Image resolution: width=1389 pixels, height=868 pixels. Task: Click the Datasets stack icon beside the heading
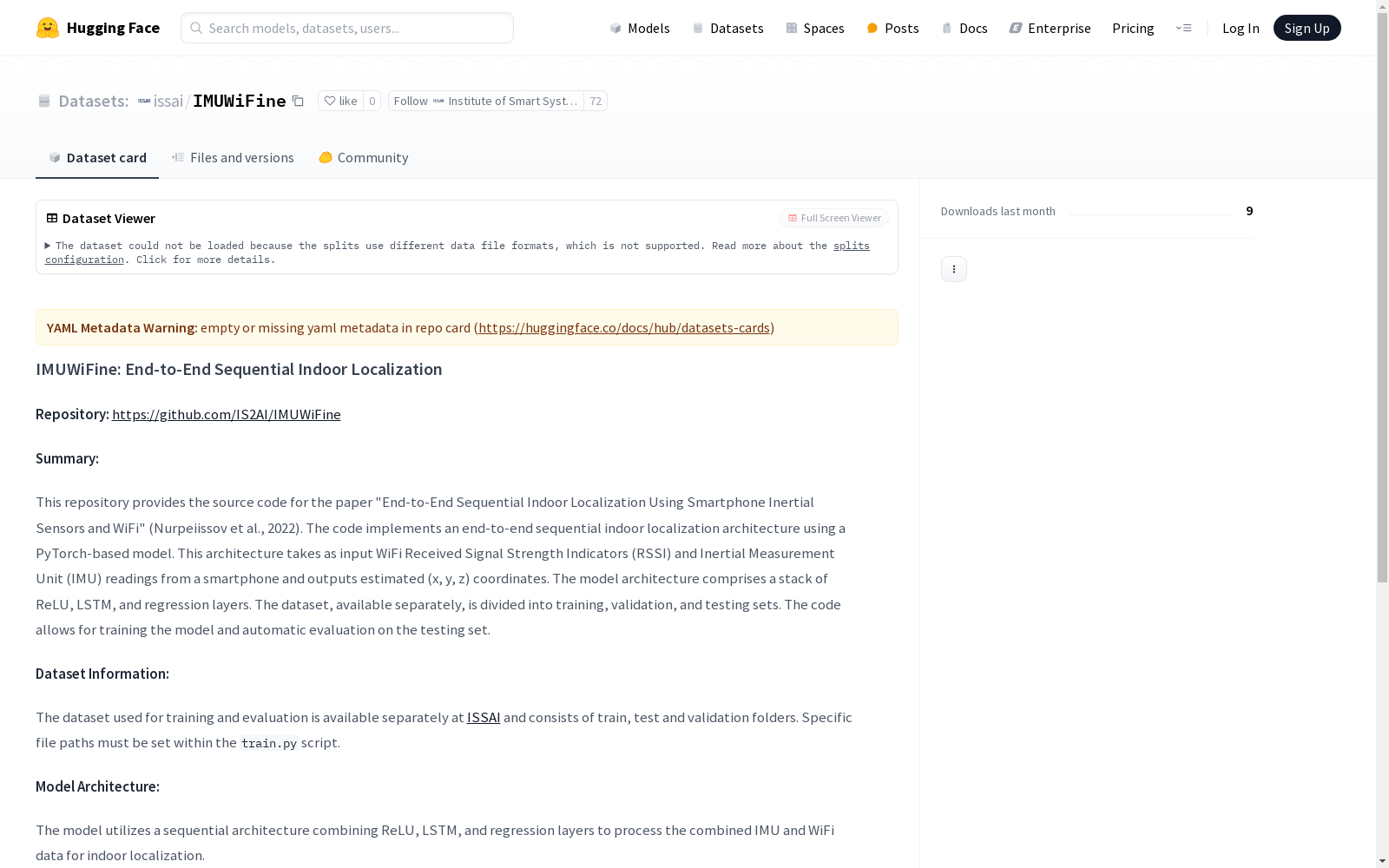(44, 101)
